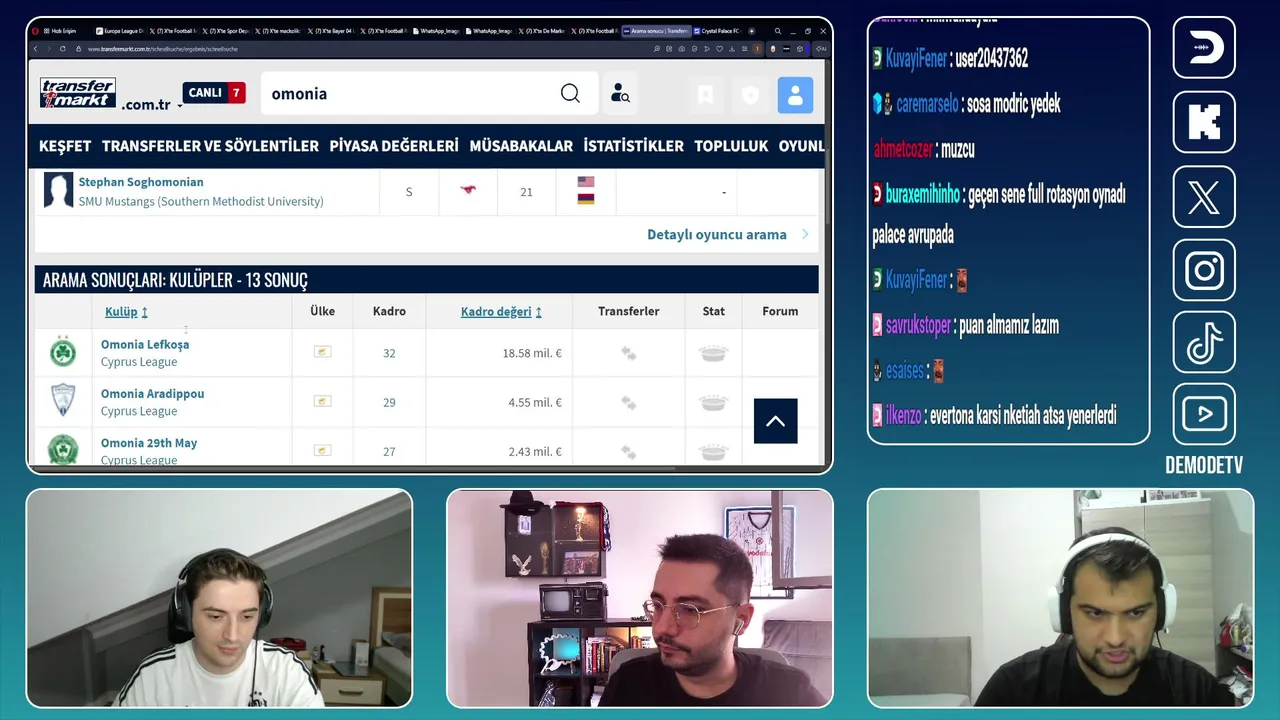Click the SMU Mustangs logo in player row
The image size is (1280, 720).
click(468, 190)
